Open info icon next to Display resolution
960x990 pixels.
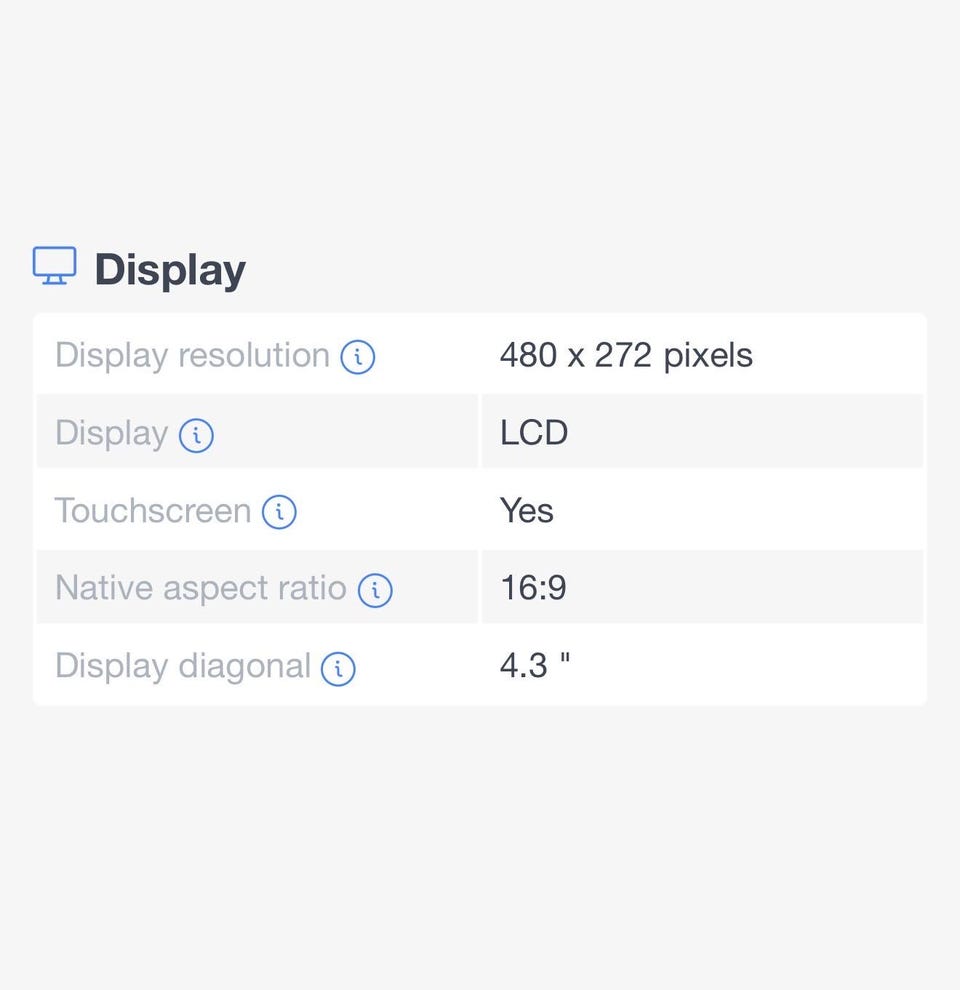click(x=357, y=357)
